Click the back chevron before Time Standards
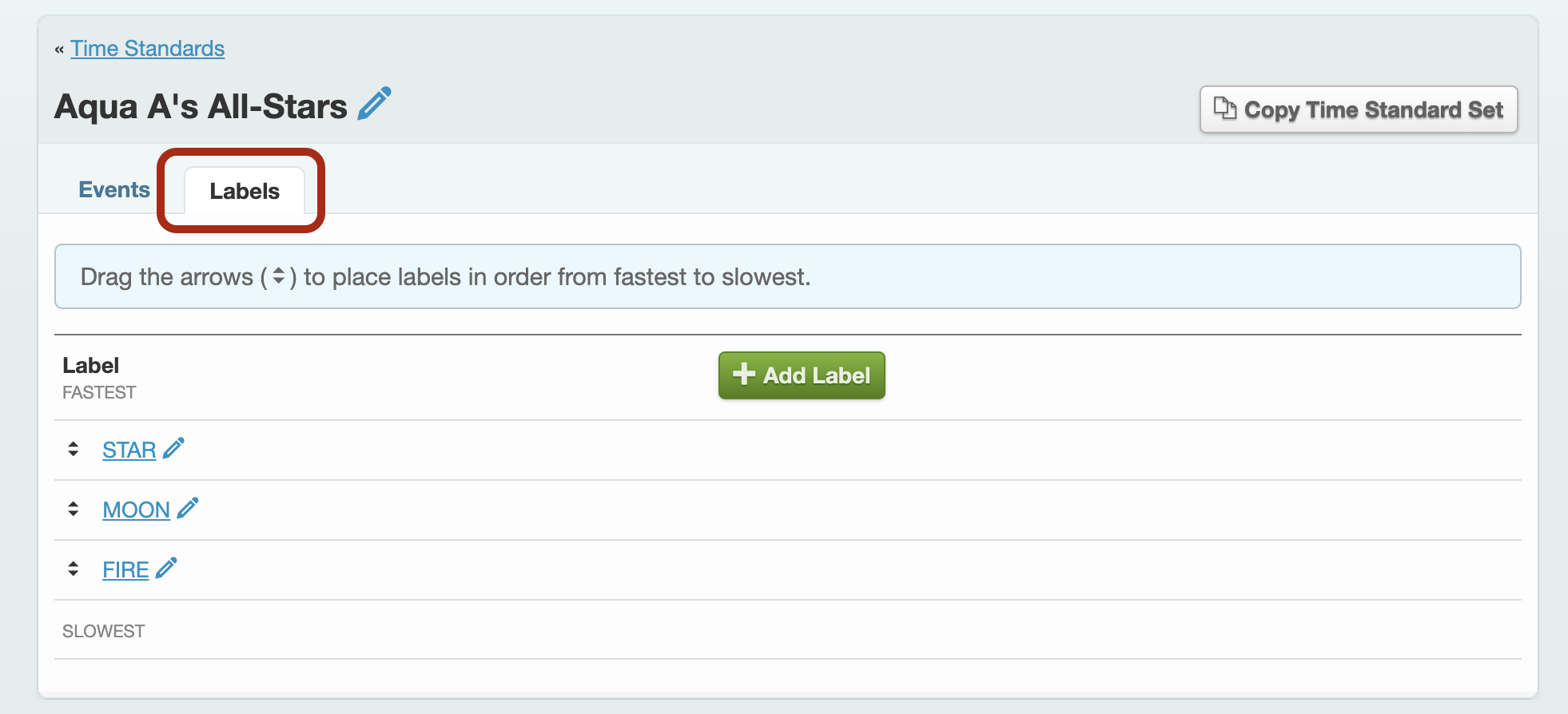This screenshot has width=1568, height=714. [x=59, y=50]
